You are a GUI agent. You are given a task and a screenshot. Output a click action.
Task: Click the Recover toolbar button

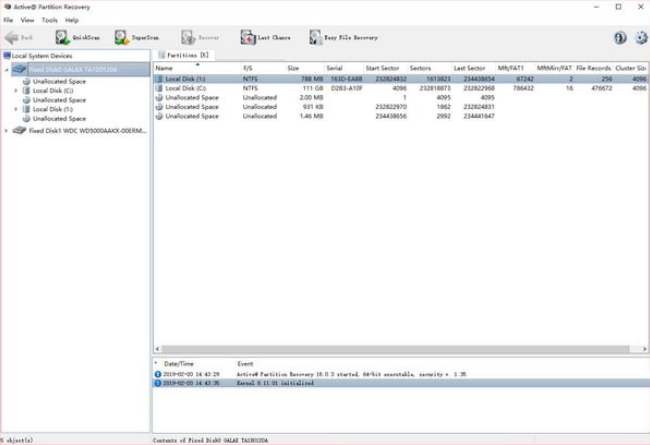(x=200, y=38)
